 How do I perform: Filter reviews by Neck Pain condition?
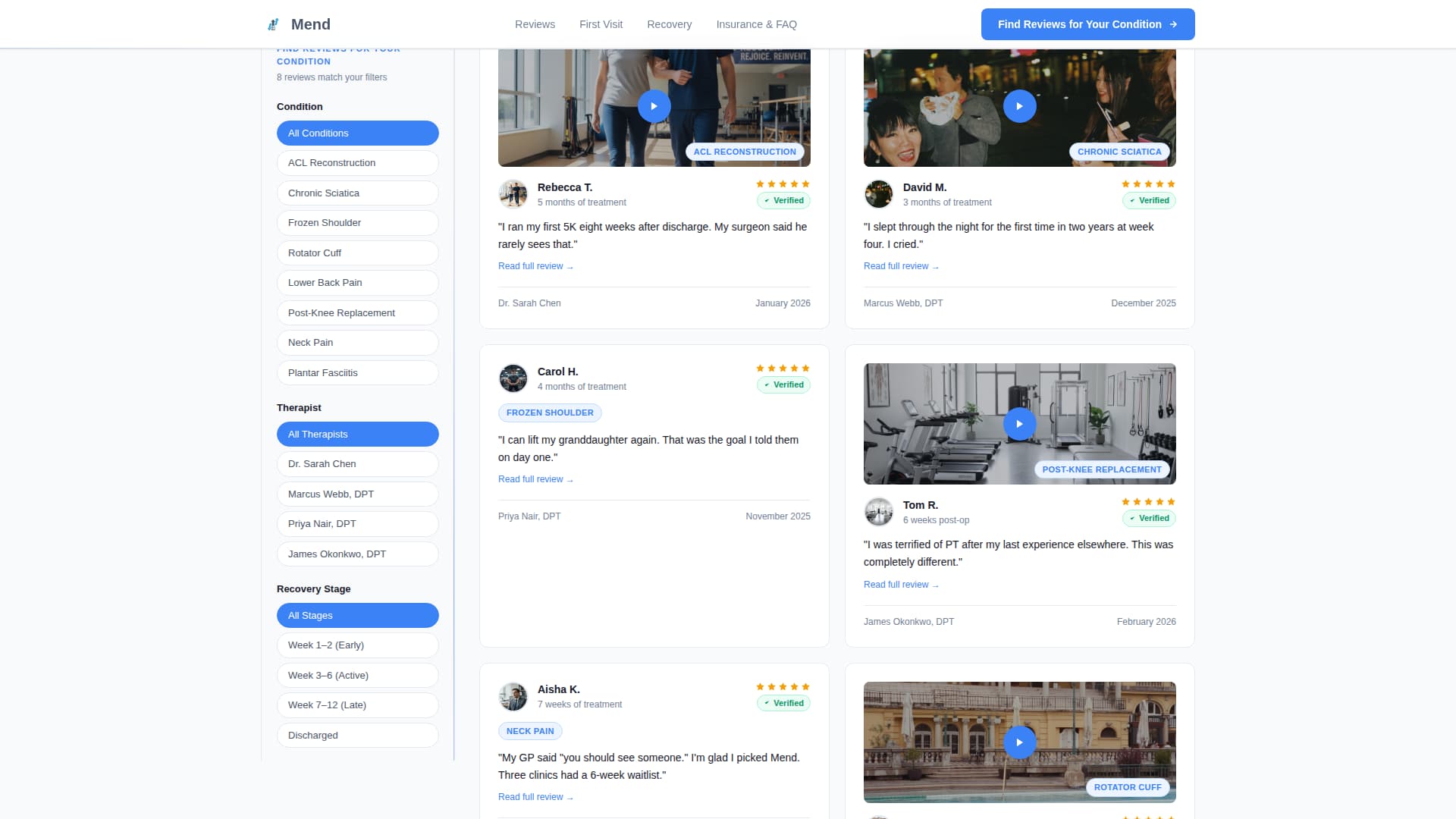[x=357, y=343]
